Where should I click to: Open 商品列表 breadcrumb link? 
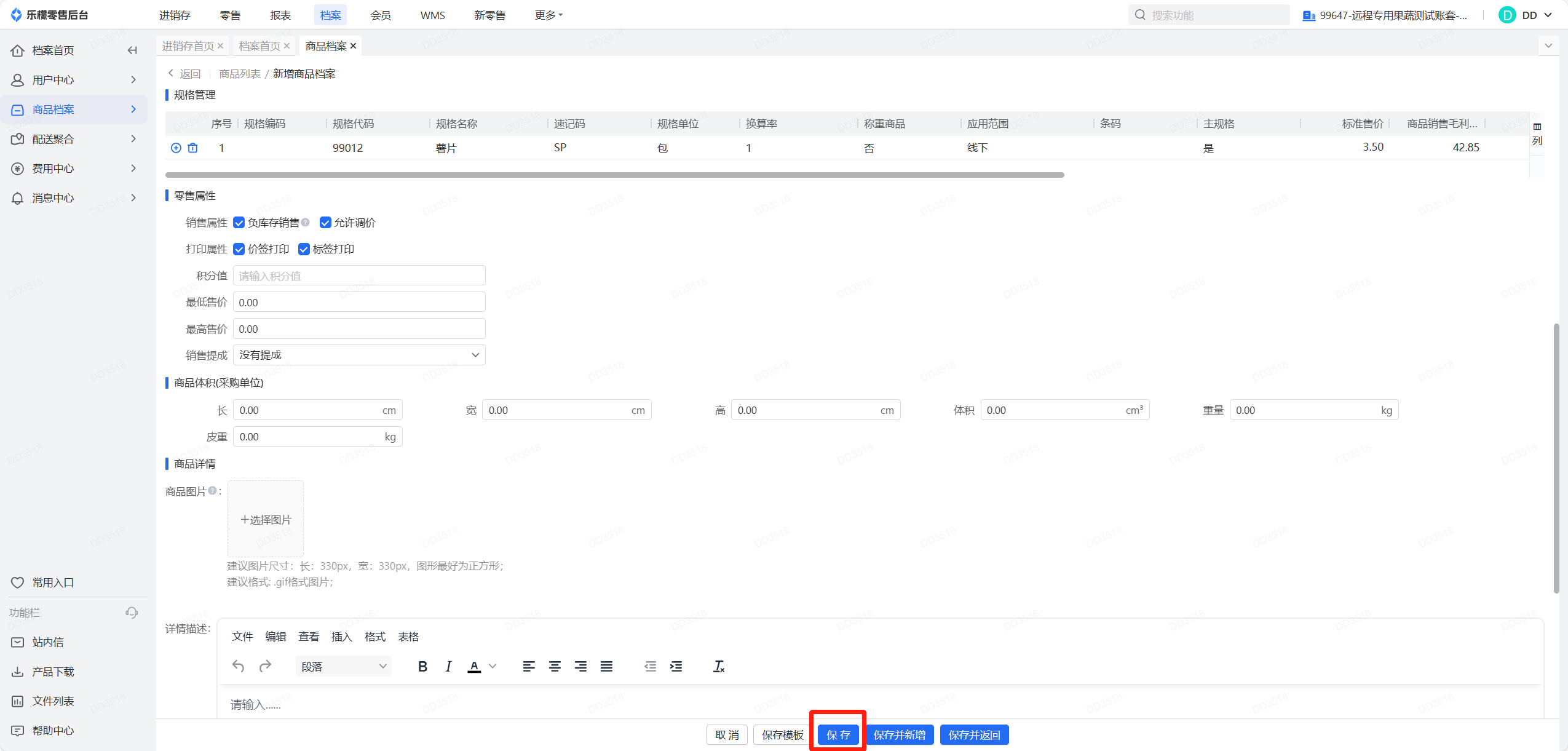pyautogui.click(x=240, y=74)
